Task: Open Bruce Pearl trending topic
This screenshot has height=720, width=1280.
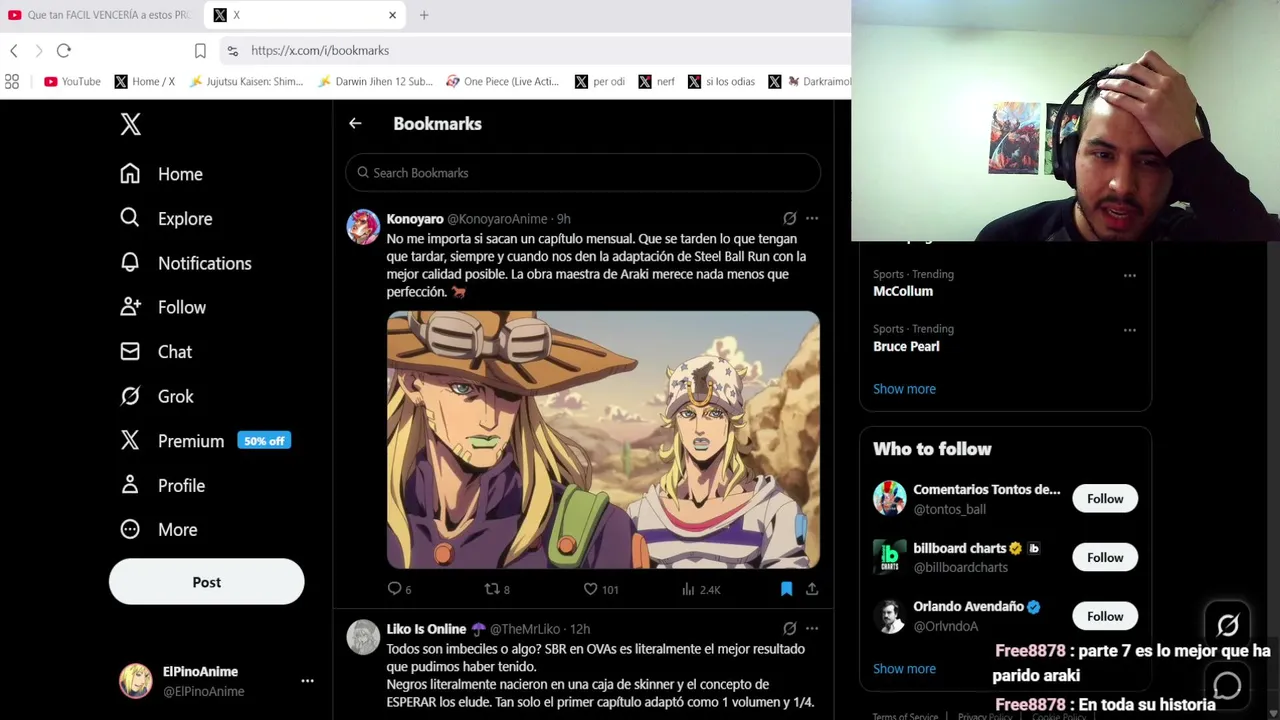Action: 906,346
